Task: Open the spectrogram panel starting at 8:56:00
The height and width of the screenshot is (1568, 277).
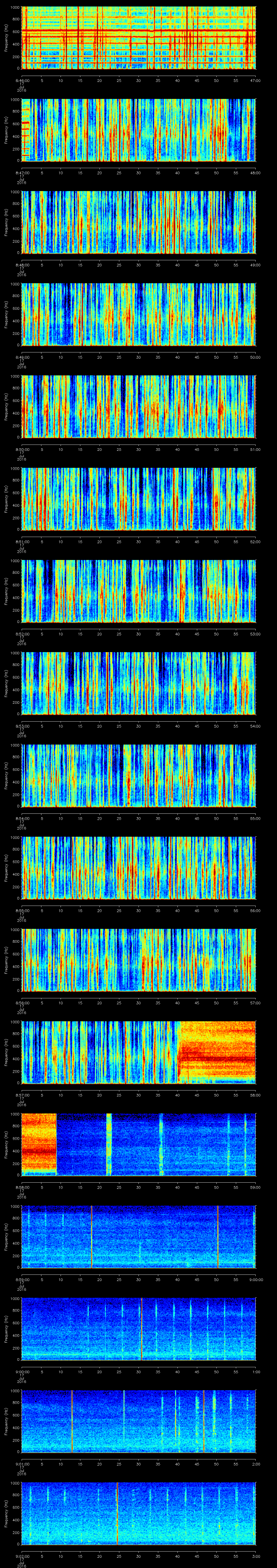Action: [x=139, y=960]
